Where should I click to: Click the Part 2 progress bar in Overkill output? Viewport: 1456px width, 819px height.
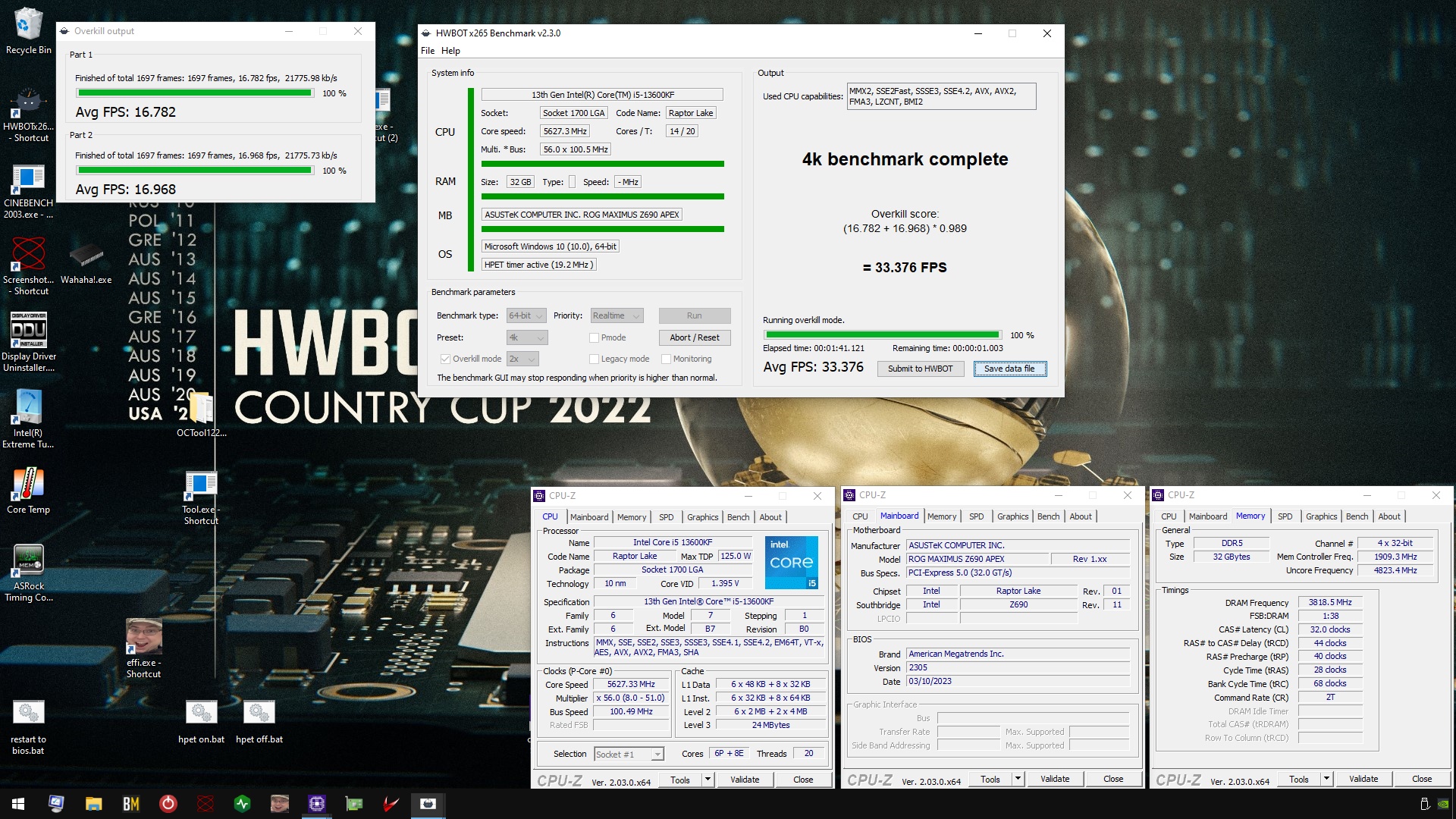tap(195, 171)
